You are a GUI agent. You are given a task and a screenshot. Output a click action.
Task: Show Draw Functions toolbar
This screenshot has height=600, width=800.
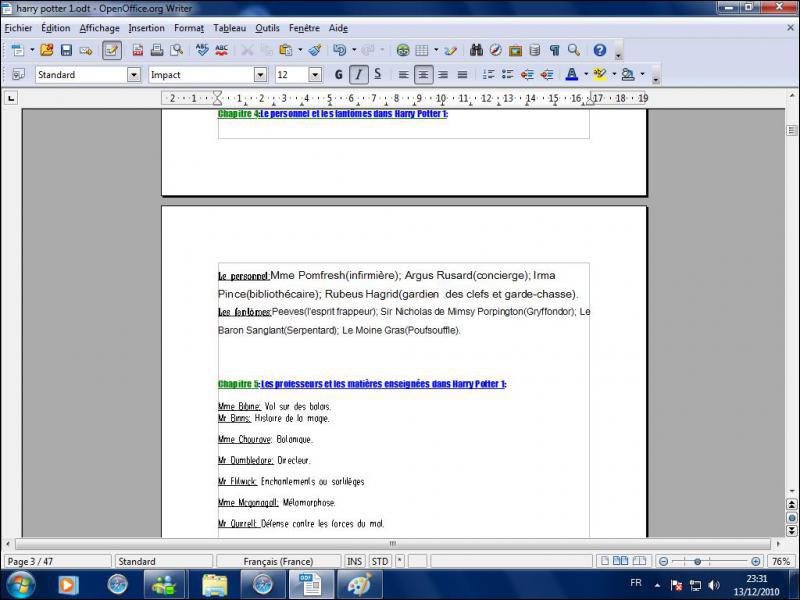(x=451, y=50)
